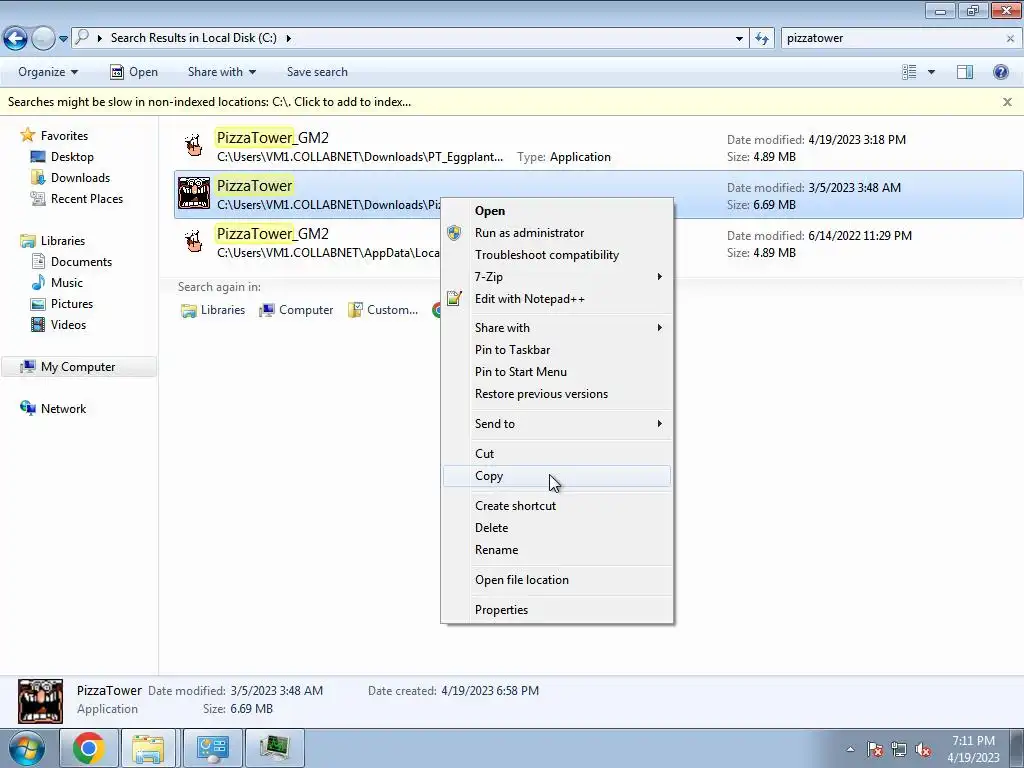
Task: Click the Action Center flag icon
Action: click(x=875, y=750)
